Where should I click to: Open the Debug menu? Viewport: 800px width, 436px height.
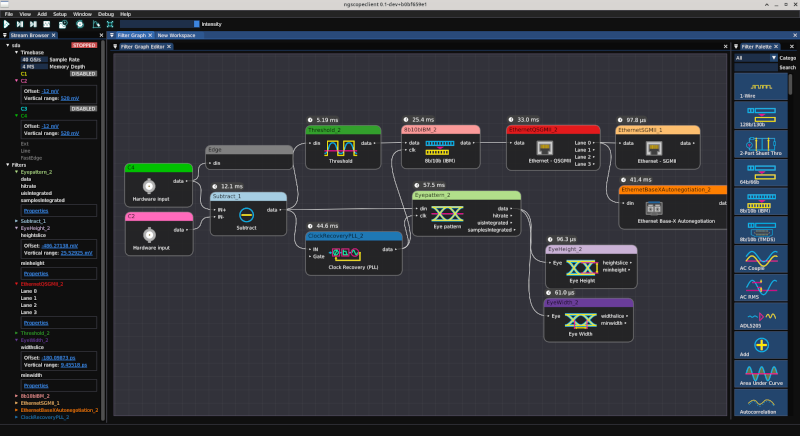[x=106, y=14]
